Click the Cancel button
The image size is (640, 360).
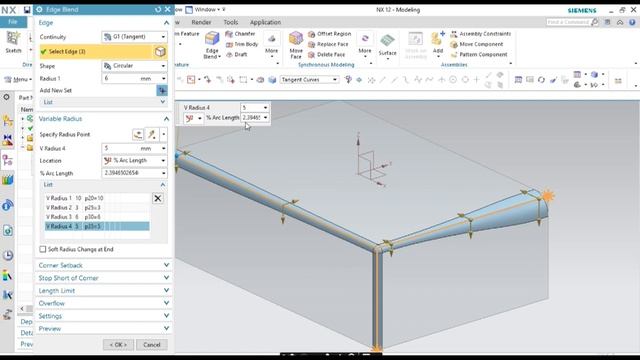coord(152,345)
